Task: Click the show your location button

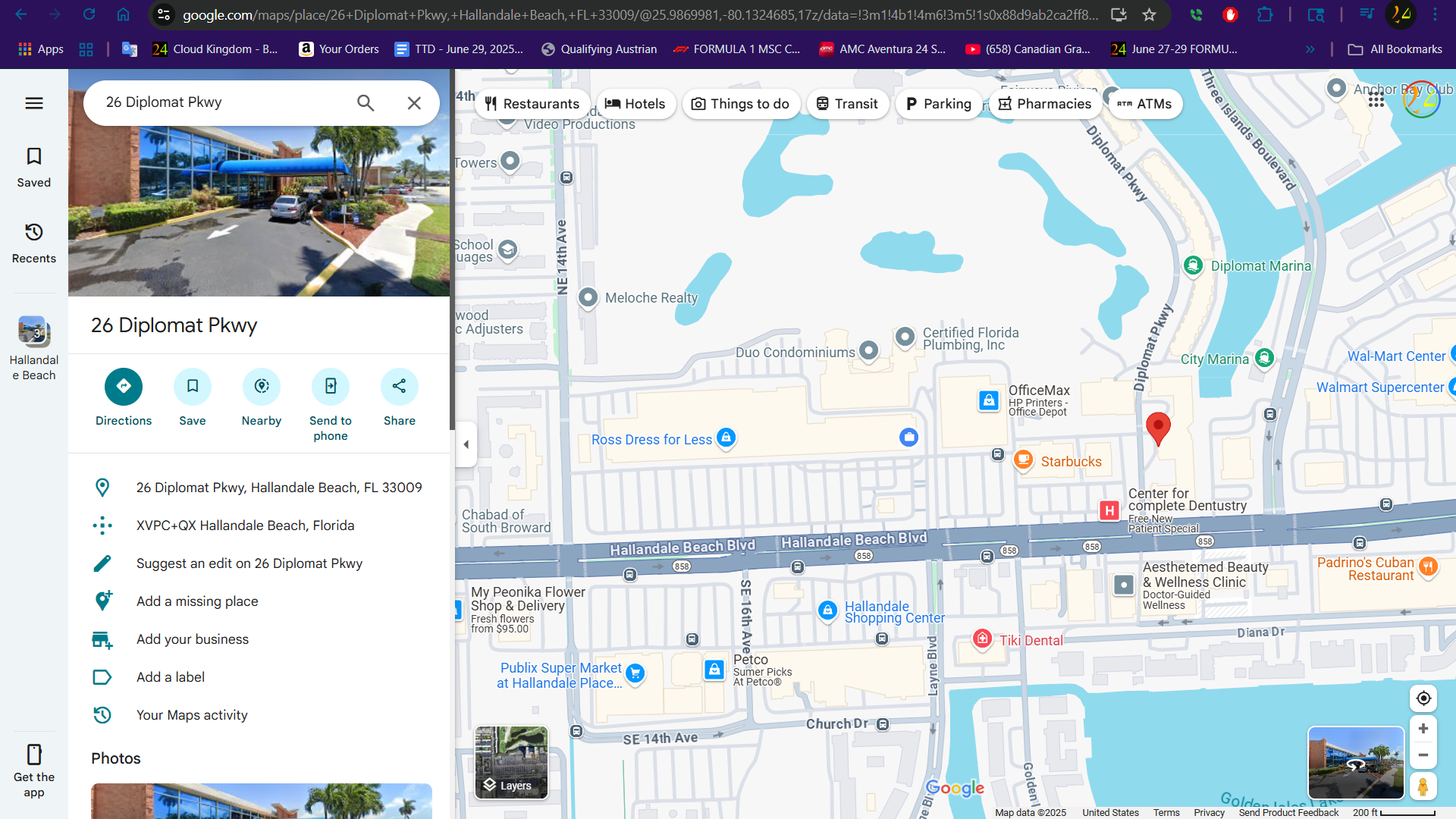Action: point(1423,698)
